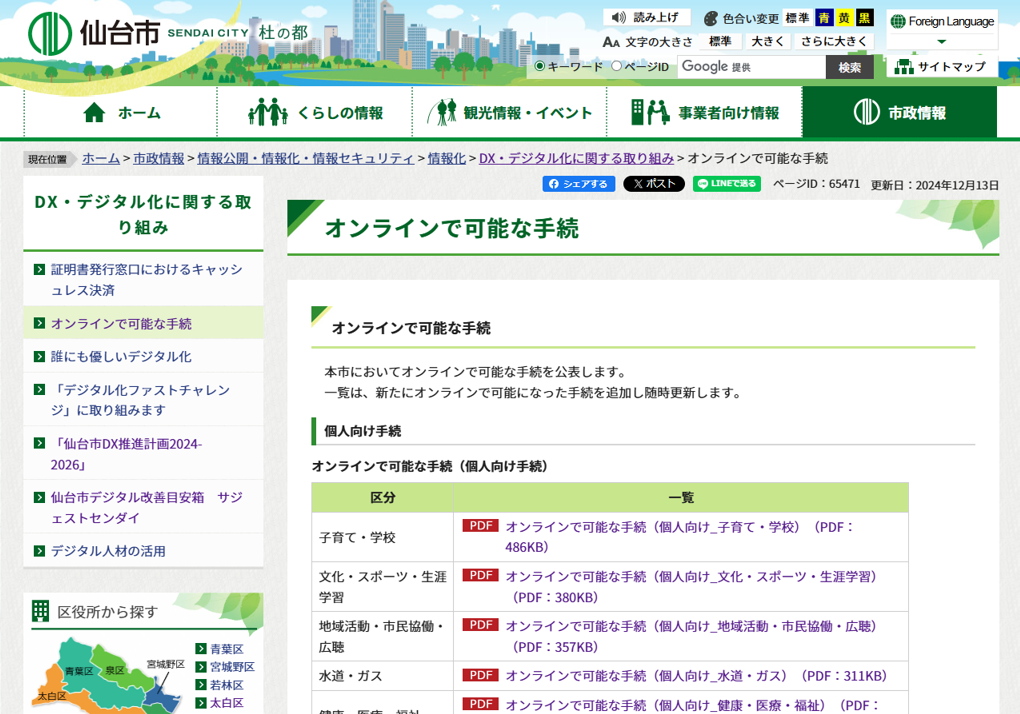
Task: Open 誰にも優しいデジタル化 sidebar item
Action: (x=121, y=356)
